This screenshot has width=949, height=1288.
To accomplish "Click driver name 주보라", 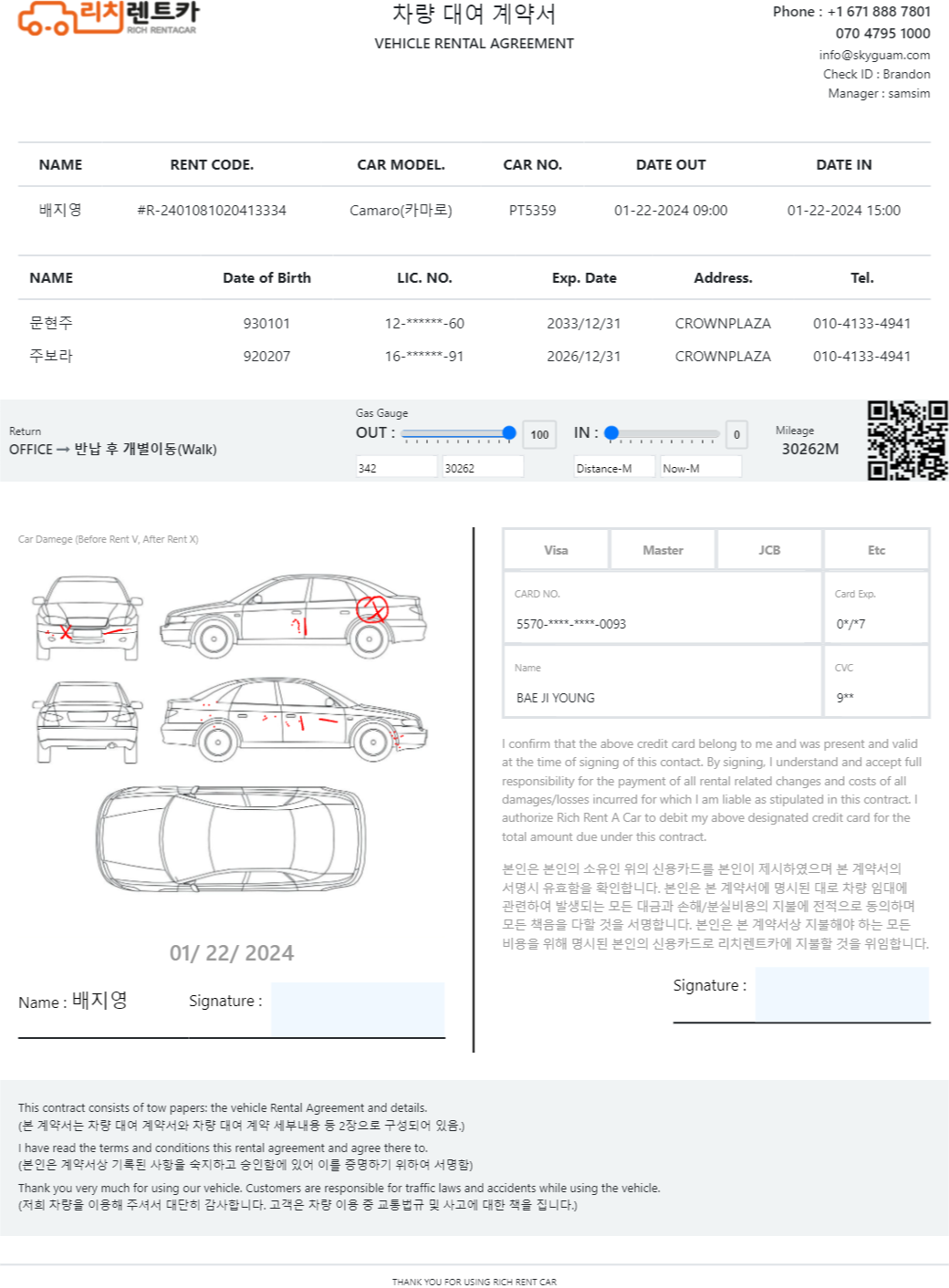I will pos(51,356).
